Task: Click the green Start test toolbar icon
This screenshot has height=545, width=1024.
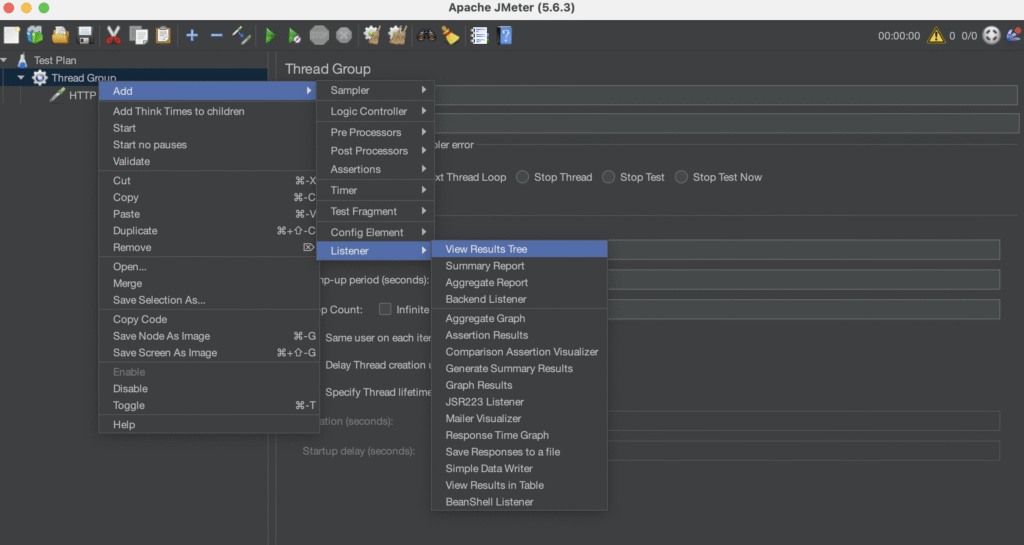Action: (x=270, y=36)
